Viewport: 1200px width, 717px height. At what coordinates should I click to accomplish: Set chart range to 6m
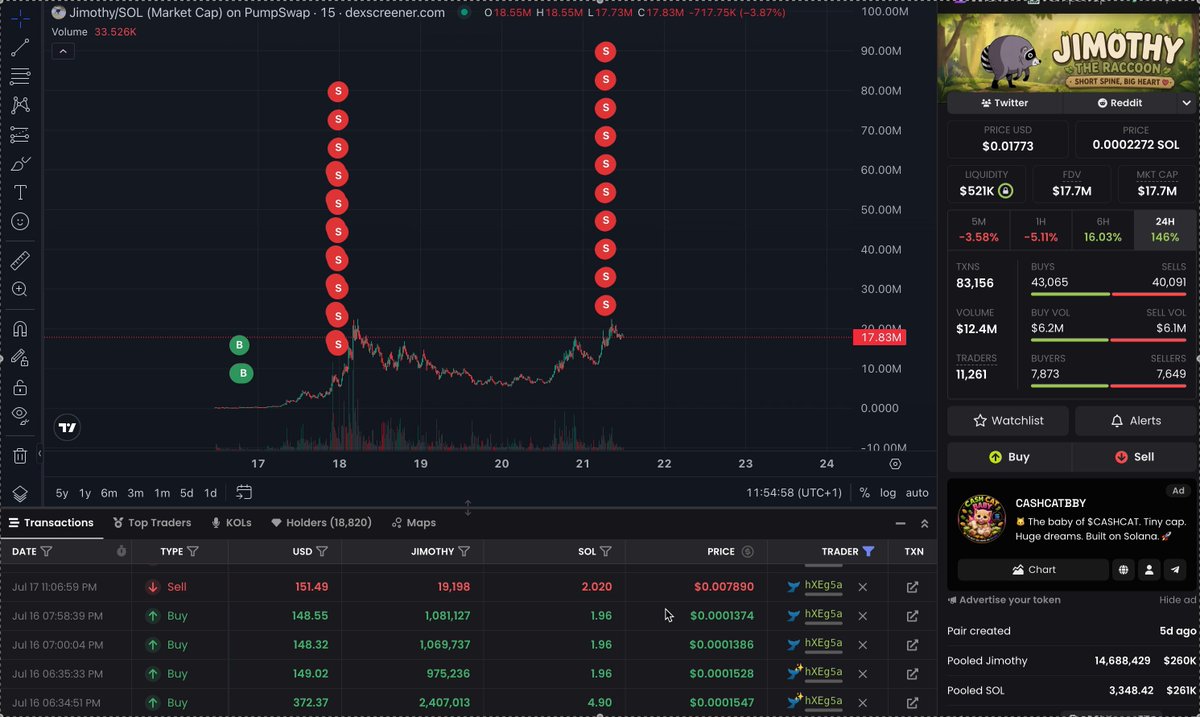pos(109,493)
